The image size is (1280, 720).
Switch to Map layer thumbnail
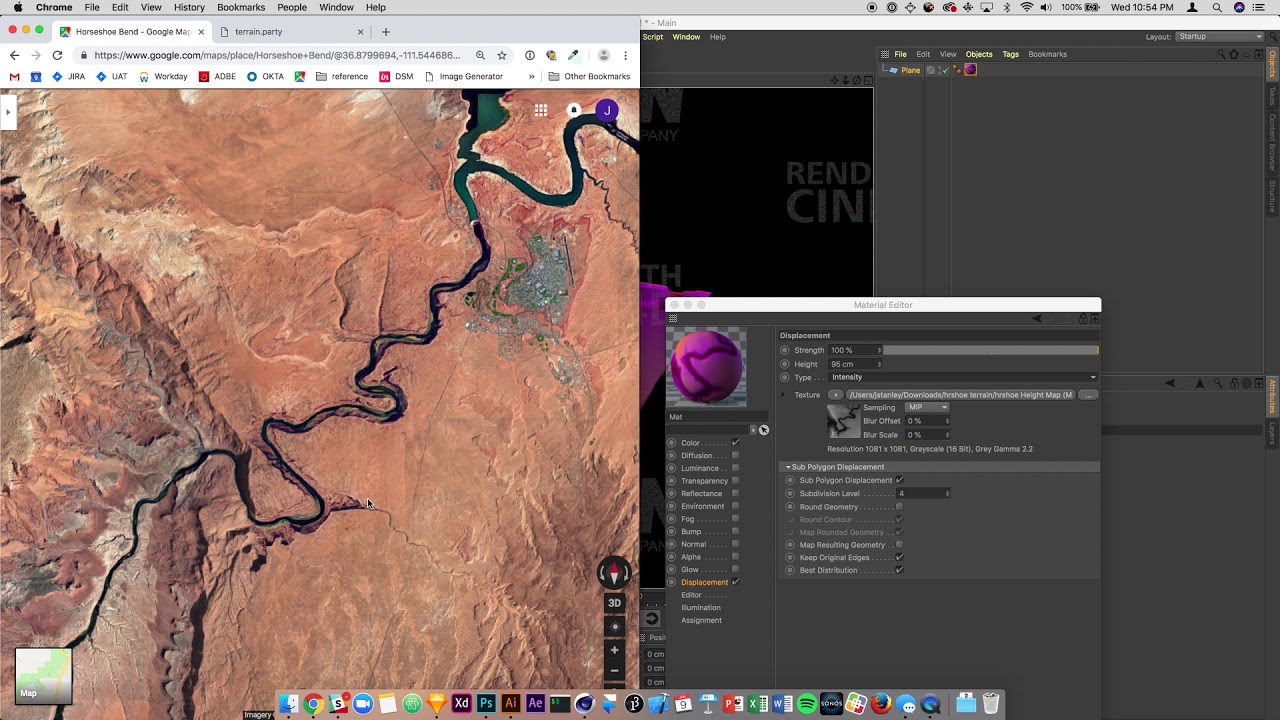tap(43, 676)
